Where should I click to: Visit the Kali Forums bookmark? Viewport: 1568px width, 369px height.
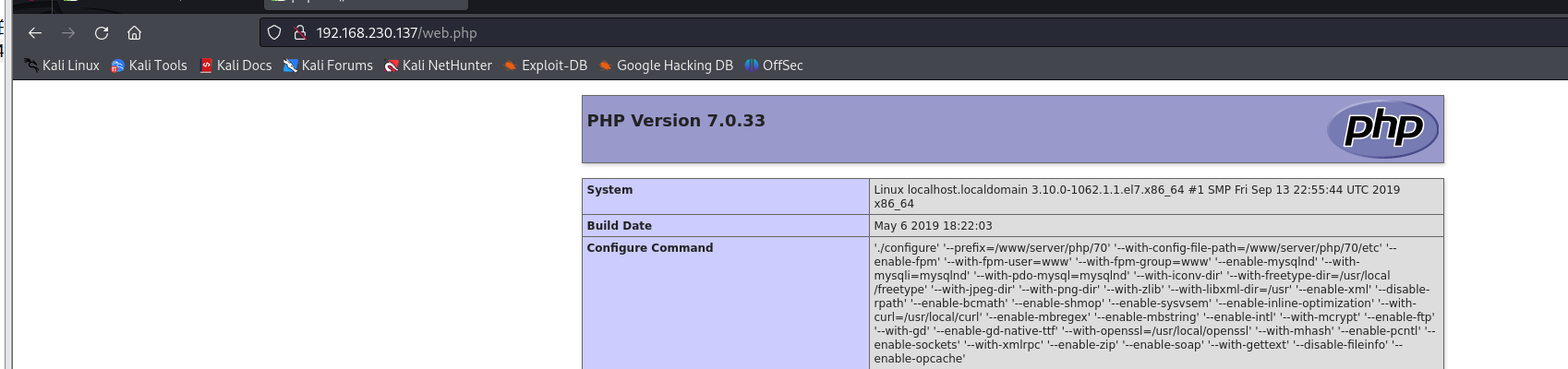click(x=328, y=65)
